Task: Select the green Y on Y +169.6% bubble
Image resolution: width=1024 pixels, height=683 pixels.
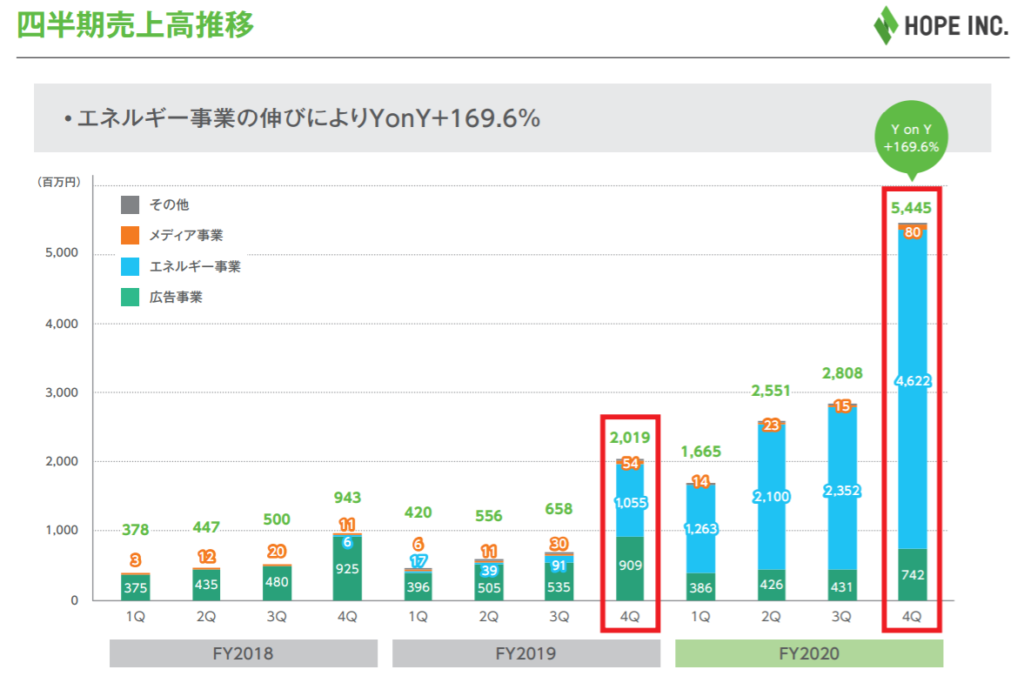Action: (910, 137)
